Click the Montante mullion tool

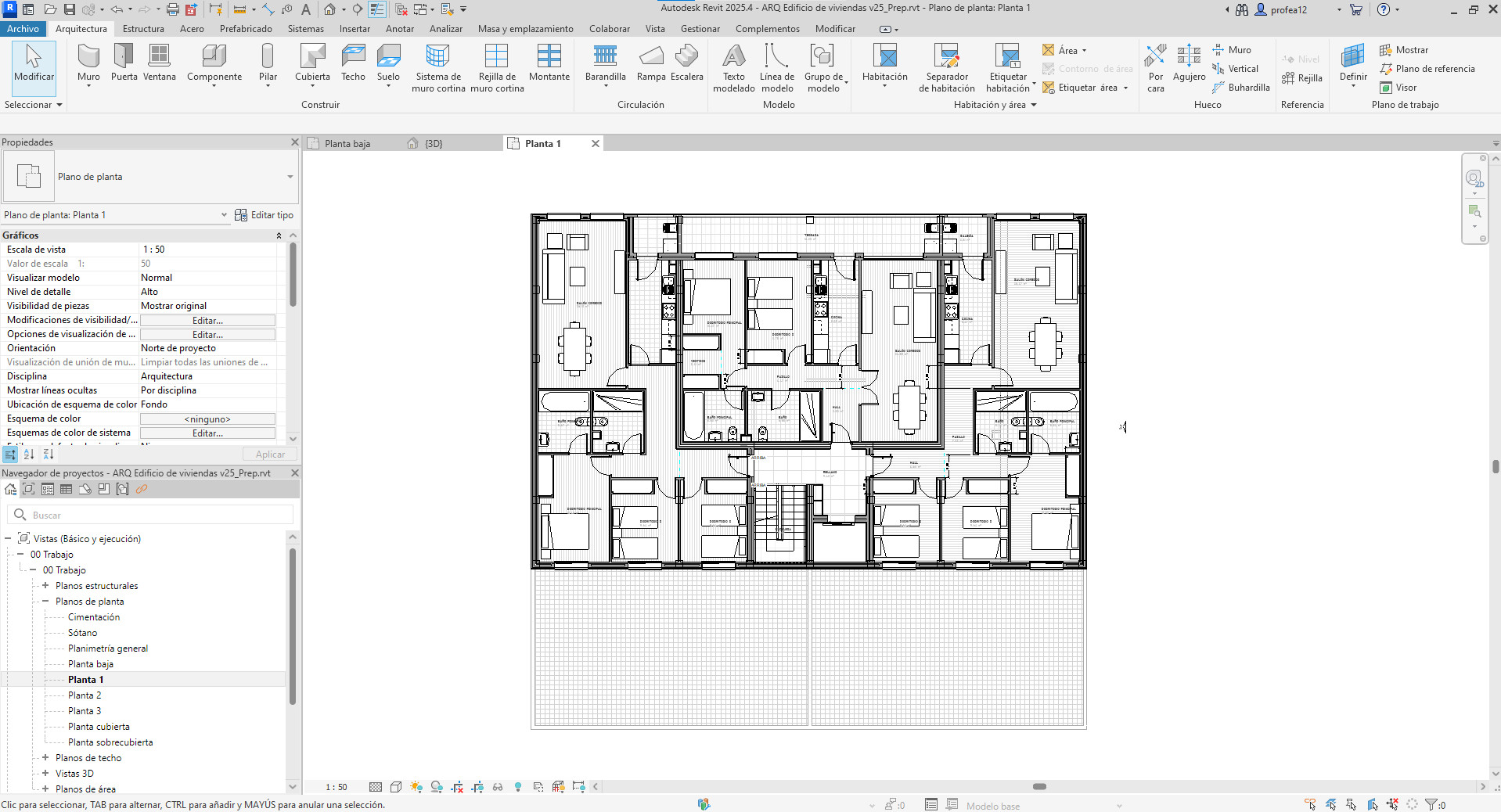549,63
